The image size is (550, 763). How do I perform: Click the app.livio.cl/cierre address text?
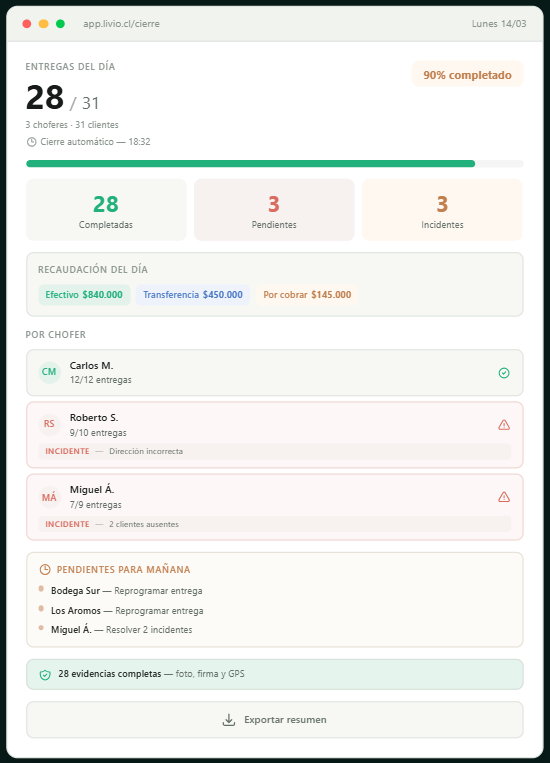click(x=121, y=24)
